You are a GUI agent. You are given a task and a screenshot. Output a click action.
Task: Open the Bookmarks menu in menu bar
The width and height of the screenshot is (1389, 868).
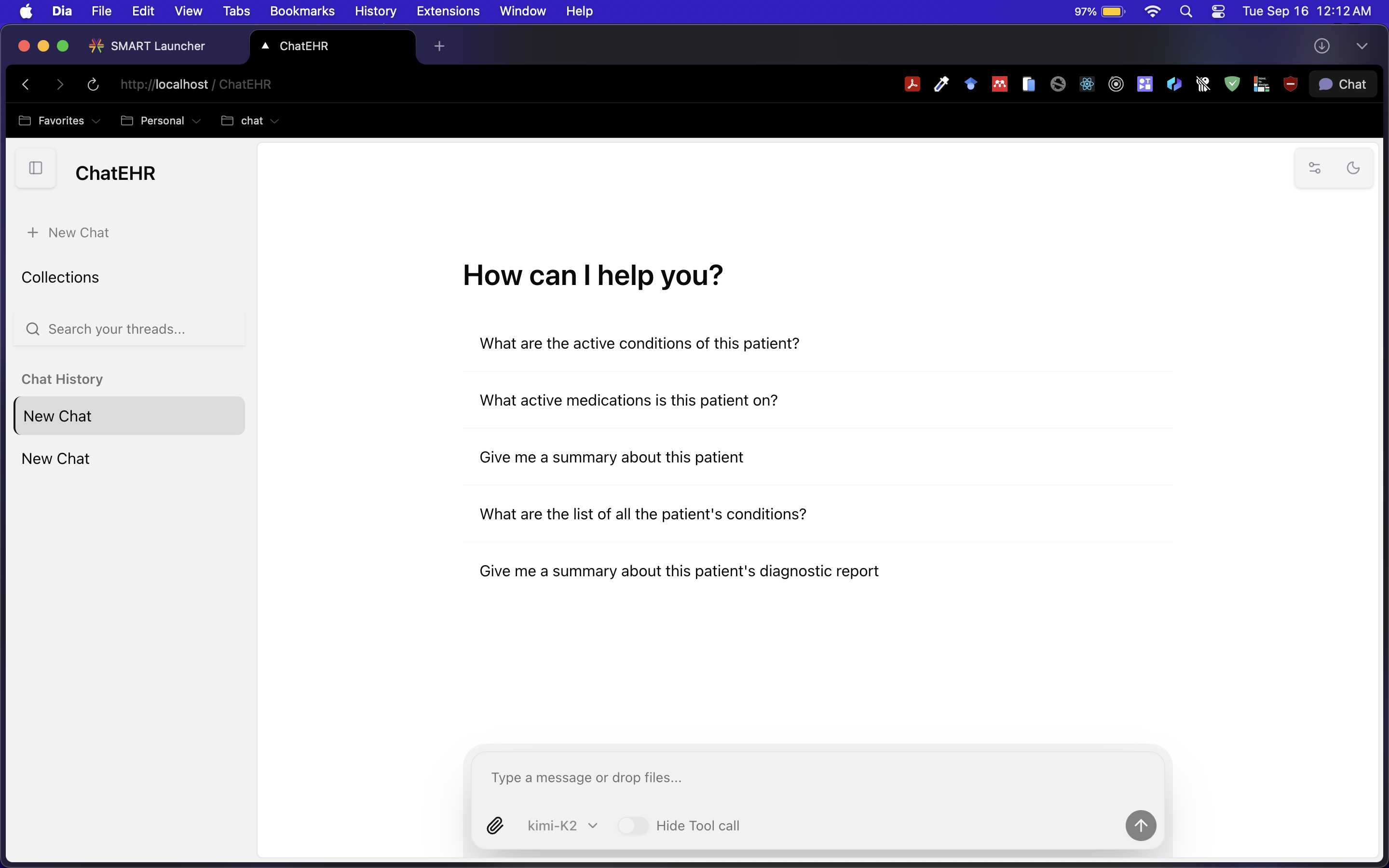(302, 11)
